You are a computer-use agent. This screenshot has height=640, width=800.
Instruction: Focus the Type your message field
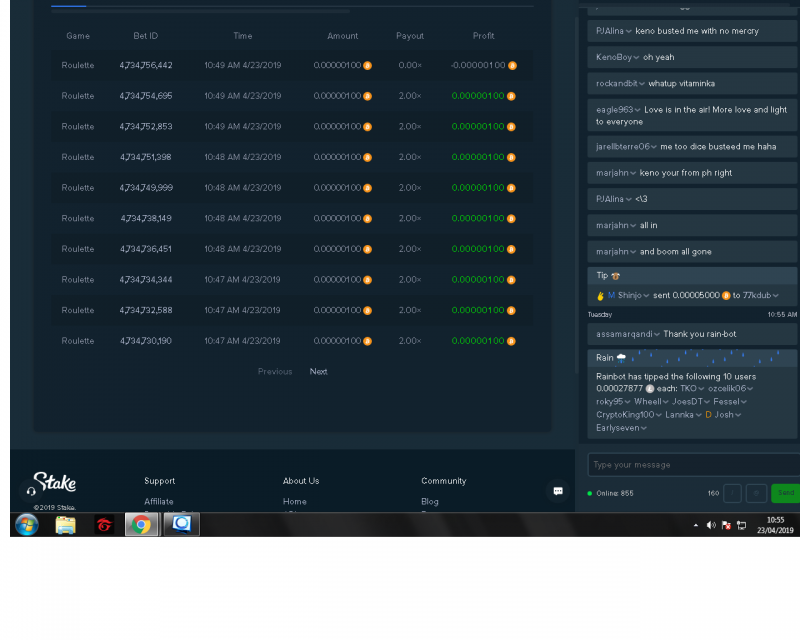[694, 465]
